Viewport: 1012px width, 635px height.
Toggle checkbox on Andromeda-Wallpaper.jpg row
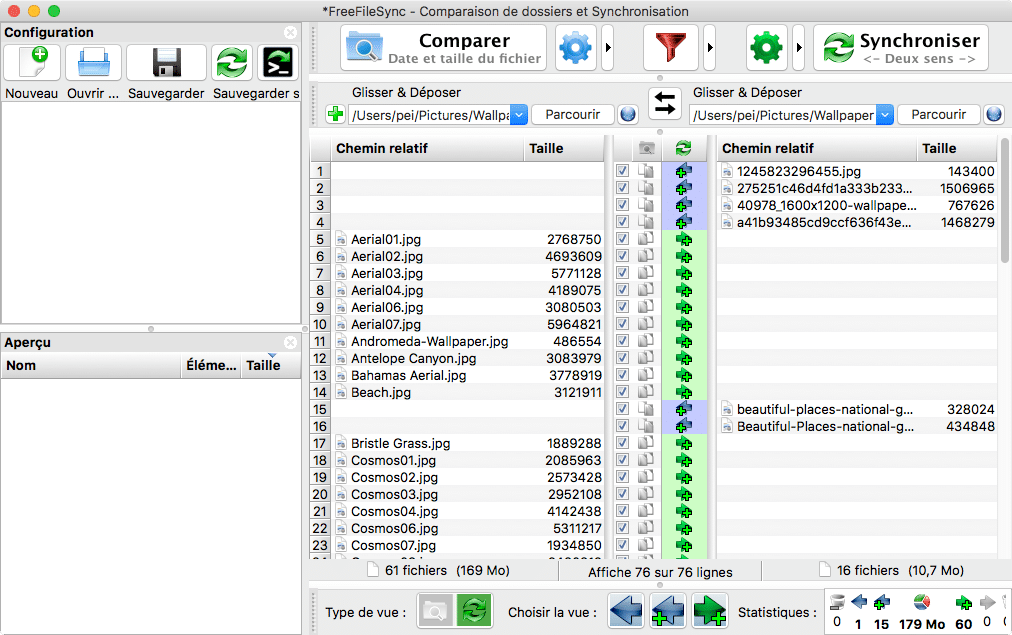point(622,341)
